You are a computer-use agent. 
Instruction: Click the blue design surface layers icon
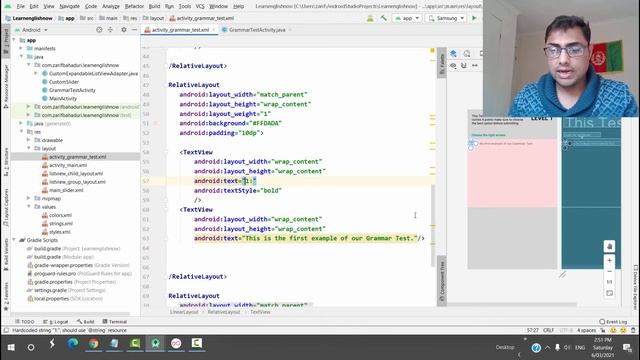click(453, 53)
